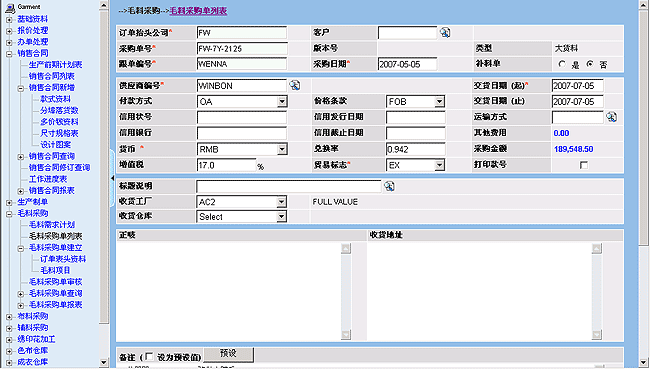Expand the 销售合同查询 tree node
The height and width of the screenshot is (369, 650).
(21, 157)
